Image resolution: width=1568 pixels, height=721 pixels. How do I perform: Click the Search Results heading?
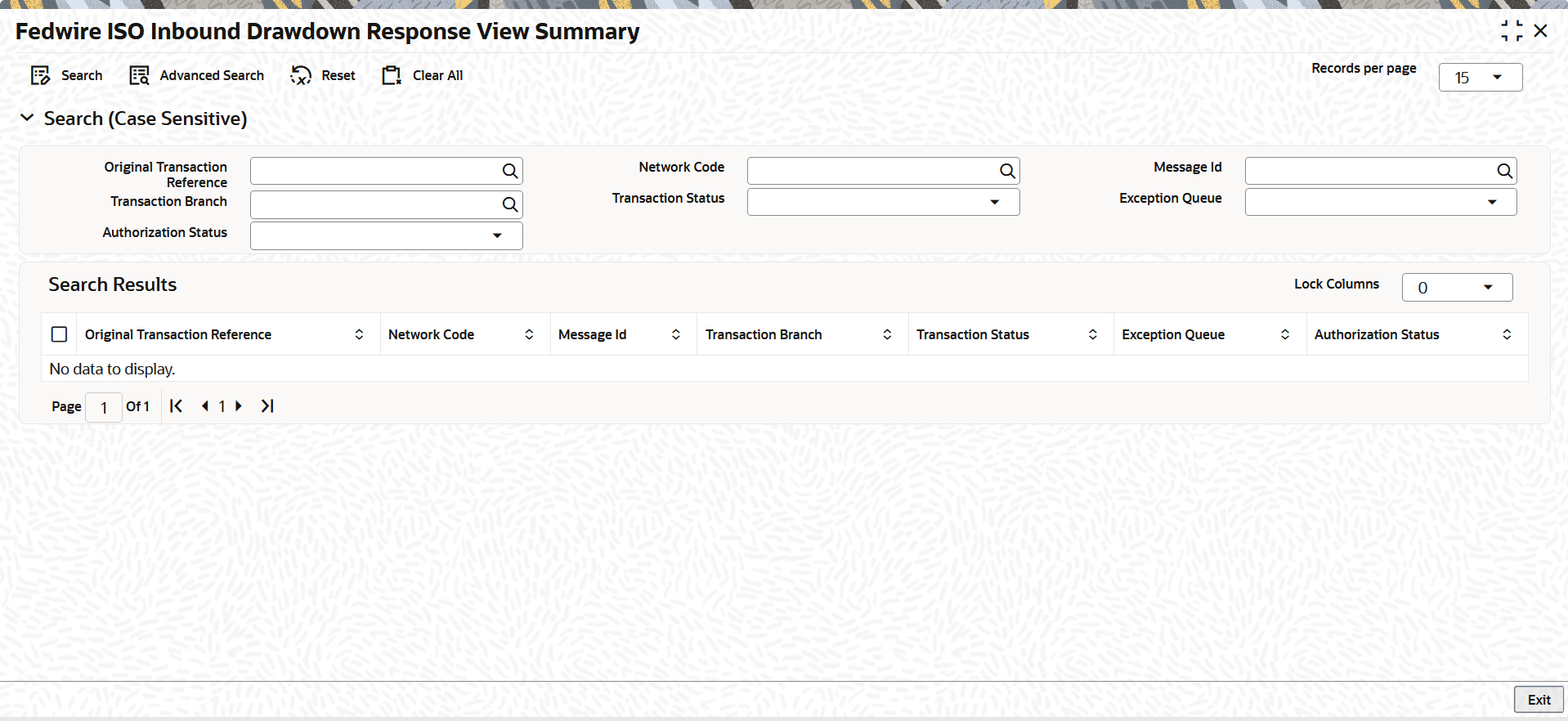112,284
